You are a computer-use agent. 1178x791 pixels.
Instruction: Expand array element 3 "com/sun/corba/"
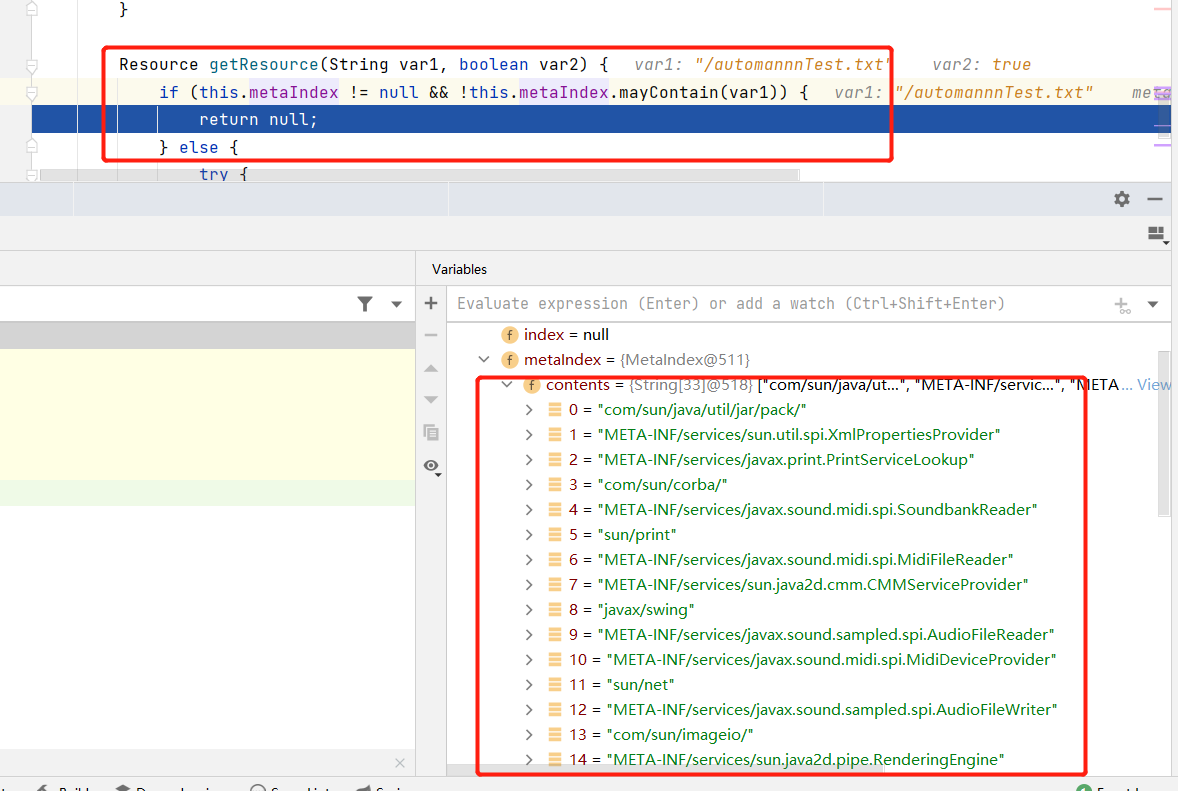click(x=529, y=485)
